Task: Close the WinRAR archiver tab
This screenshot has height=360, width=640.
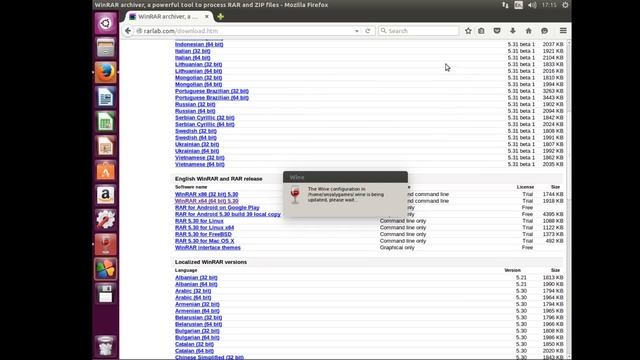Action: (207, 17)
